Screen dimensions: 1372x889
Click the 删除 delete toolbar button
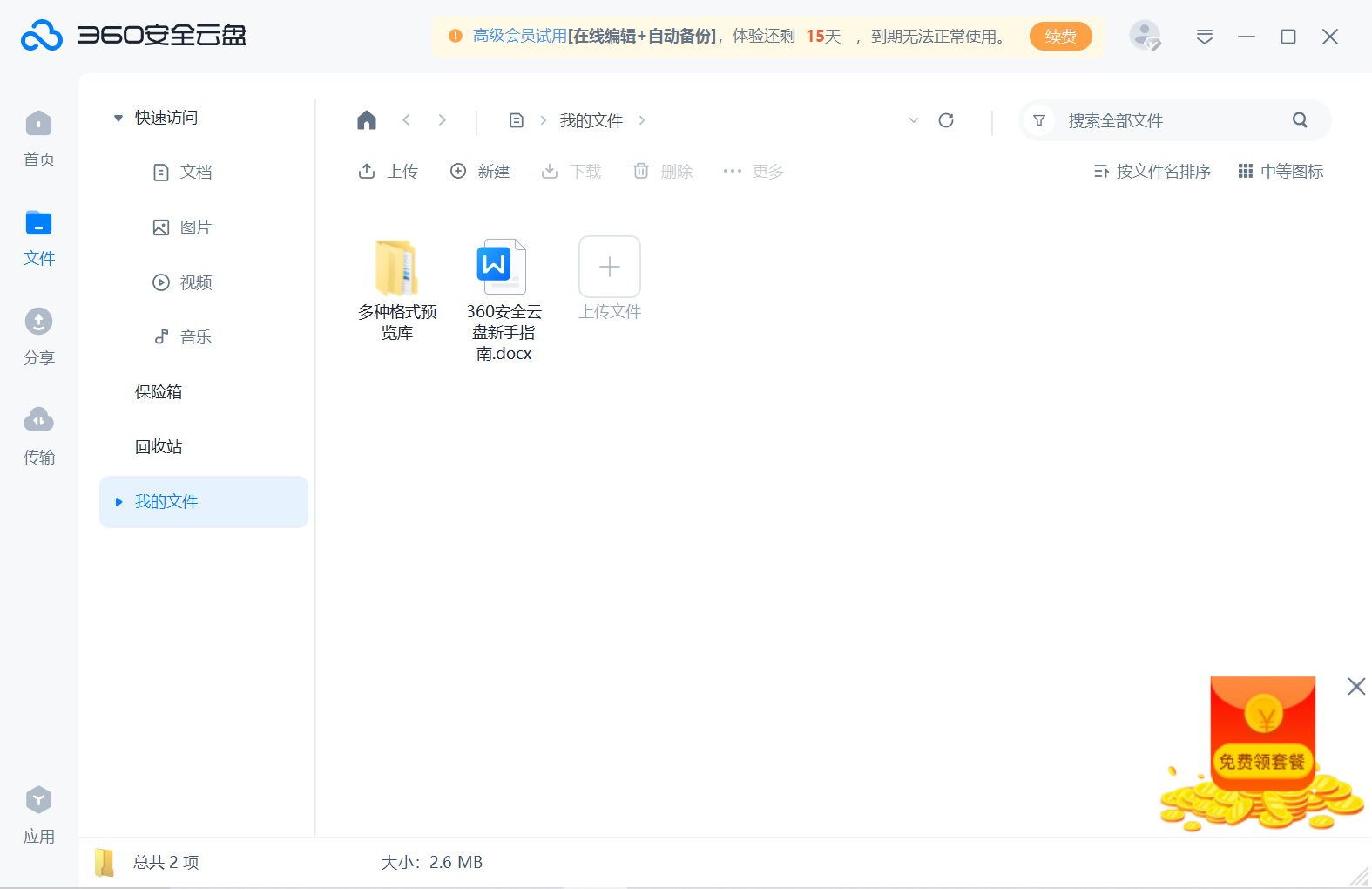[663, 172]
